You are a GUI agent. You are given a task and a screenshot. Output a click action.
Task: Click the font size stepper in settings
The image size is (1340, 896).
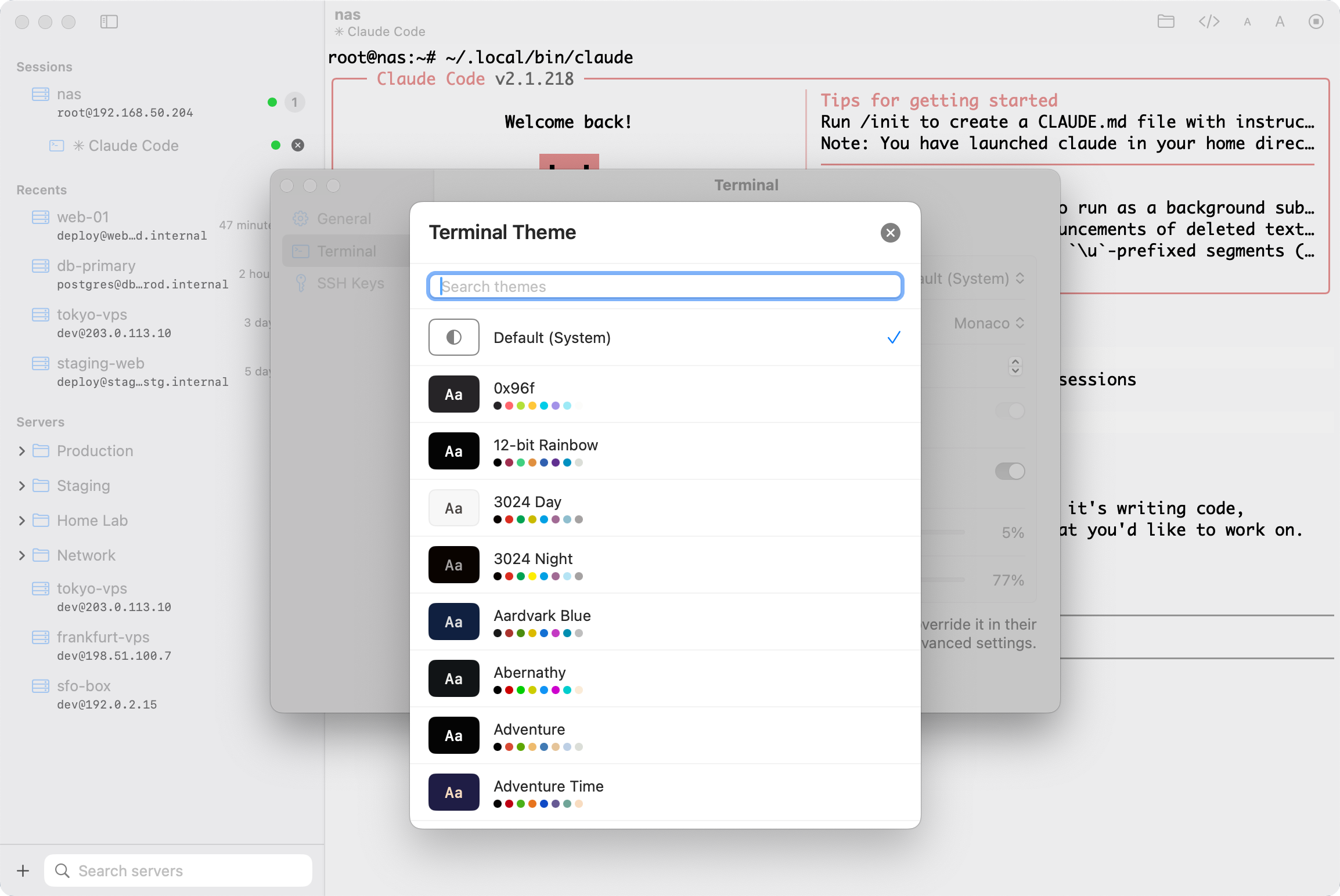pyautogui.click(x=1015, y=366)
